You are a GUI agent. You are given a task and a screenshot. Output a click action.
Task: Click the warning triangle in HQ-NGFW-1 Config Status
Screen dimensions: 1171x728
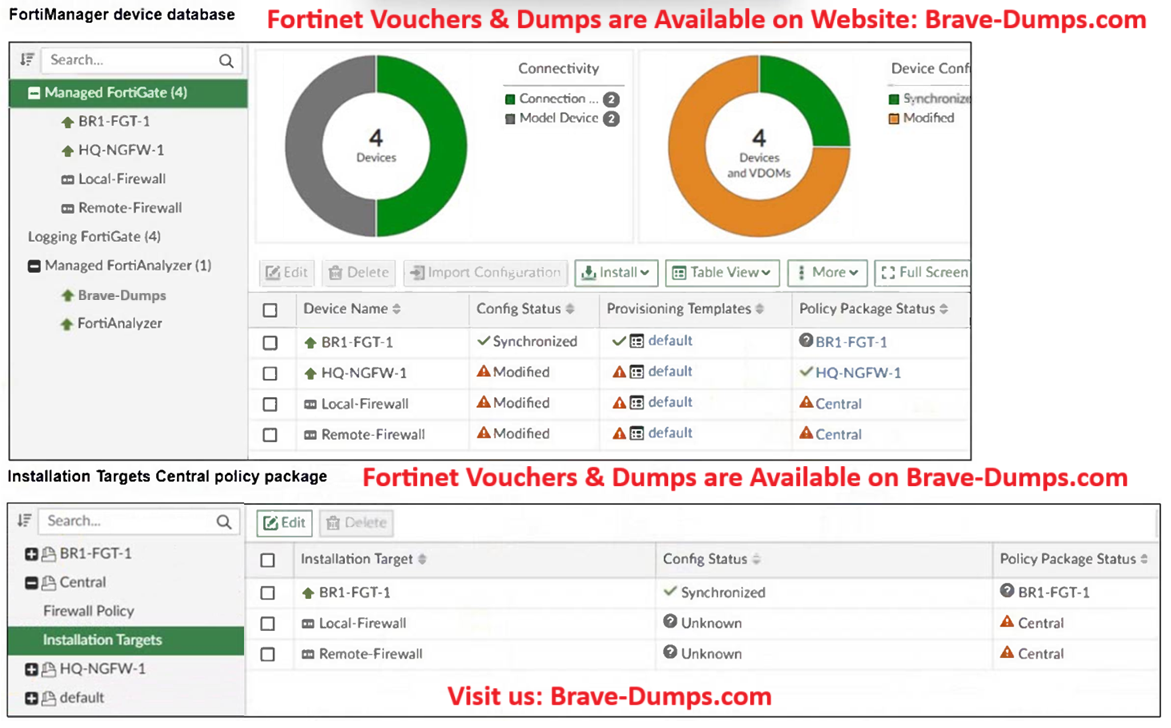(x=483, y=372)
